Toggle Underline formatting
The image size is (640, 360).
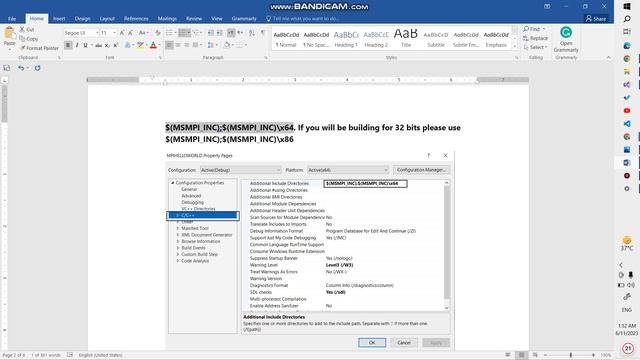(85, 45)
